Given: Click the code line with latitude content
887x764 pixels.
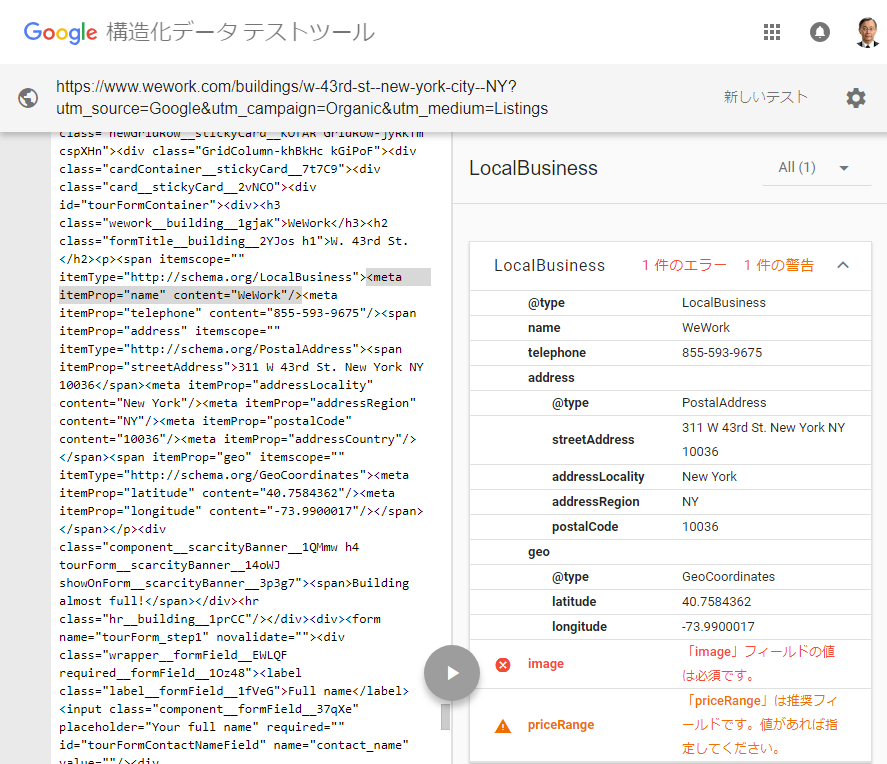Looking at the screenshot, I should (227, 493).
